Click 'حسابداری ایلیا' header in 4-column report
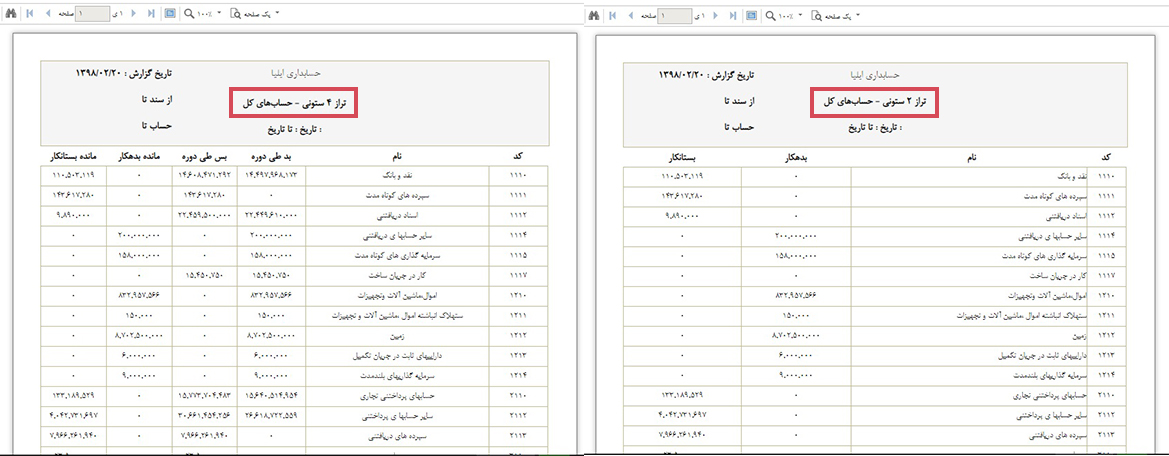This screenshot has width=1169, height=456. coord(297,74)
